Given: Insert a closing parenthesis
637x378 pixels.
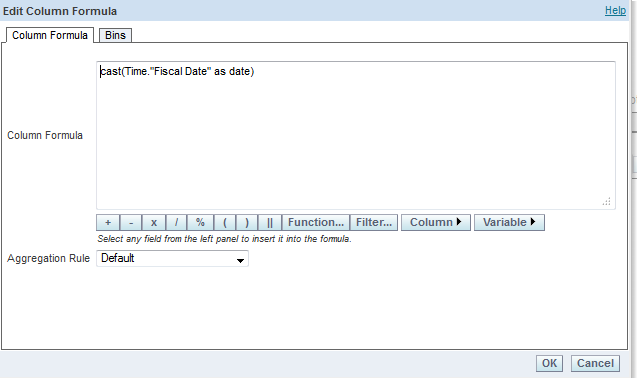Looking at the screenshot, I should [x=247, y=223].
